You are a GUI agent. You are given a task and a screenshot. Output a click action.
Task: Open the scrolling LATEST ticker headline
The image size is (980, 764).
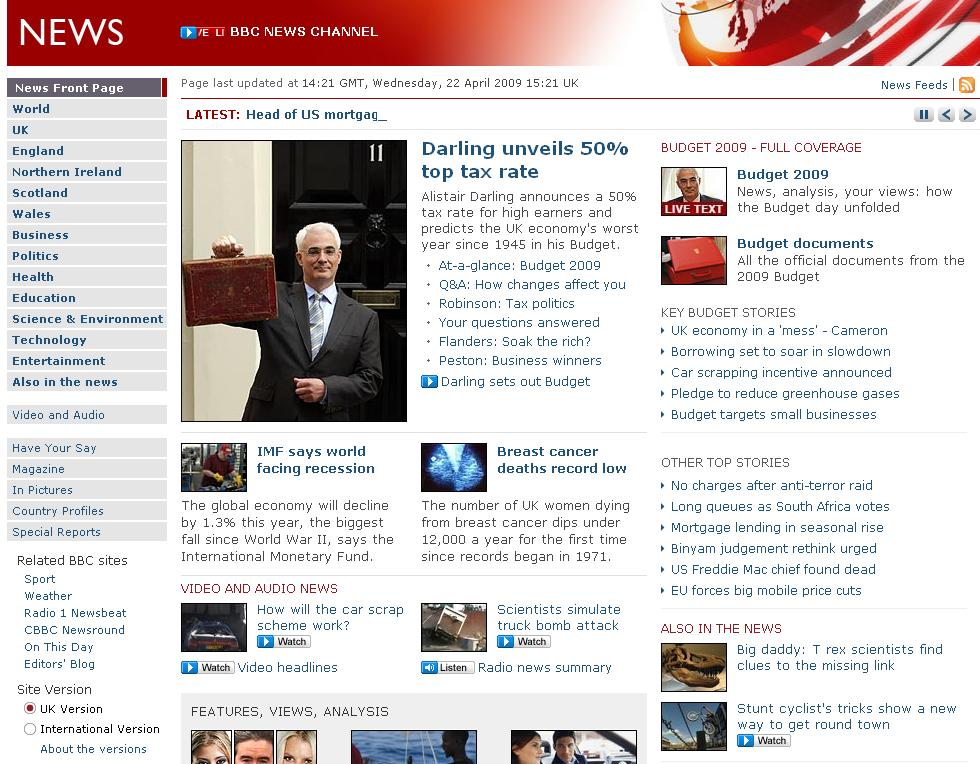[316, 115]
